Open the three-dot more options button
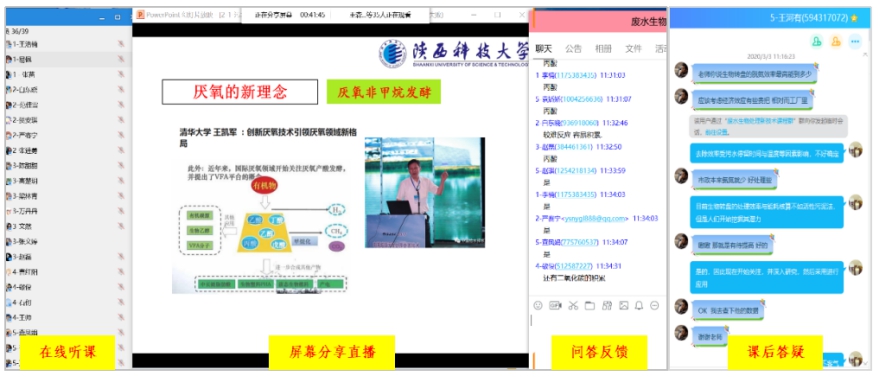880x377 pixels. (x=855, y=41)
